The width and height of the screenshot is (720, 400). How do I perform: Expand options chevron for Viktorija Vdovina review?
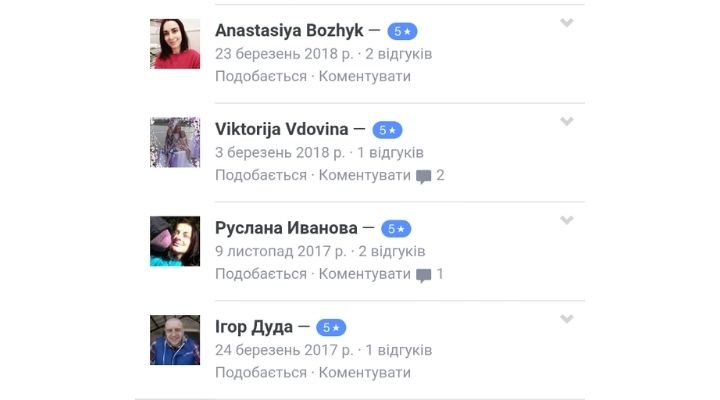tap(567, 121)
